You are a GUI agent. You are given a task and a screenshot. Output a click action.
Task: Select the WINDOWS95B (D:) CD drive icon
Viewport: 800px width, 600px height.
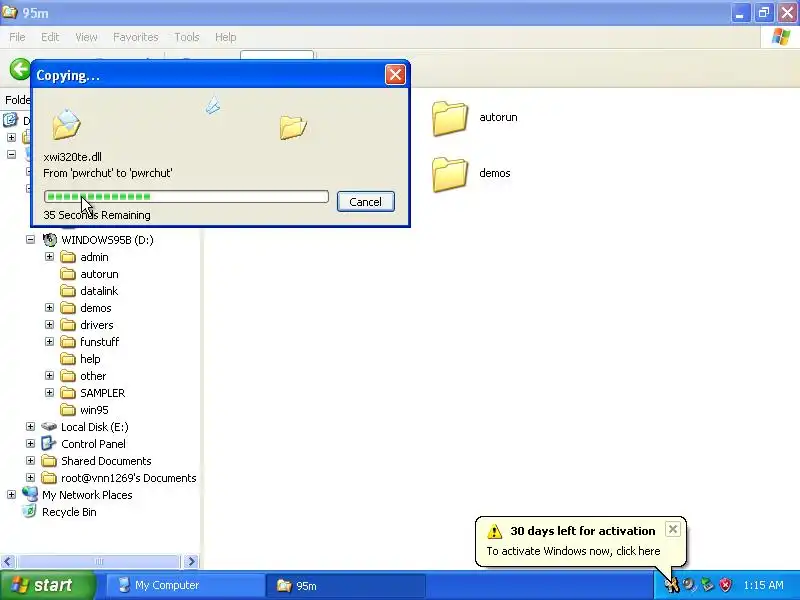(x=49, y=239)
